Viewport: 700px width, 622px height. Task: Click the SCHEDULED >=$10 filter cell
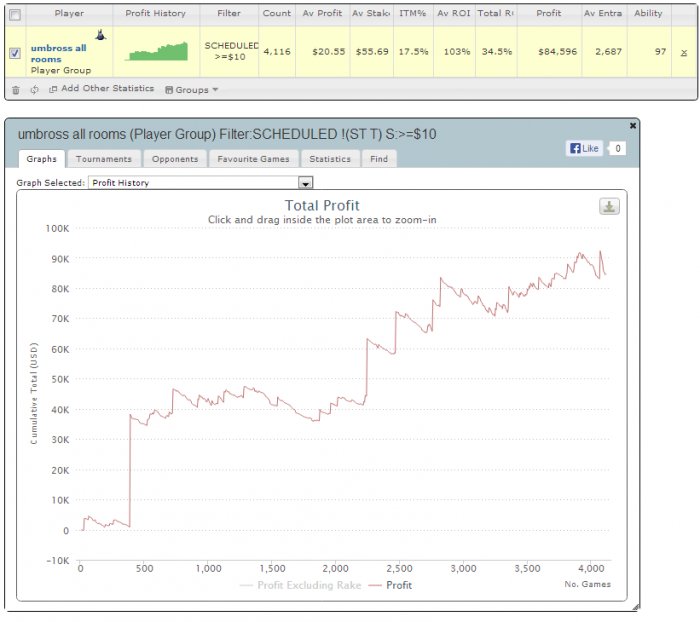click(230, 51)
